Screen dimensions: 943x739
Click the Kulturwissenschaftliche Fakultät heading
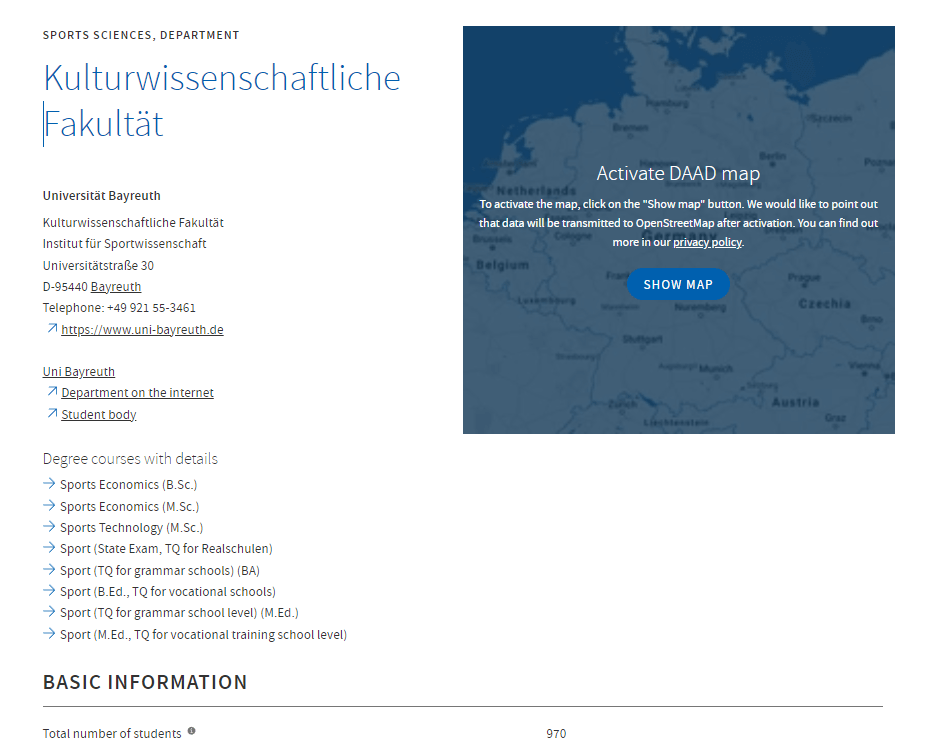coord(222,100)
